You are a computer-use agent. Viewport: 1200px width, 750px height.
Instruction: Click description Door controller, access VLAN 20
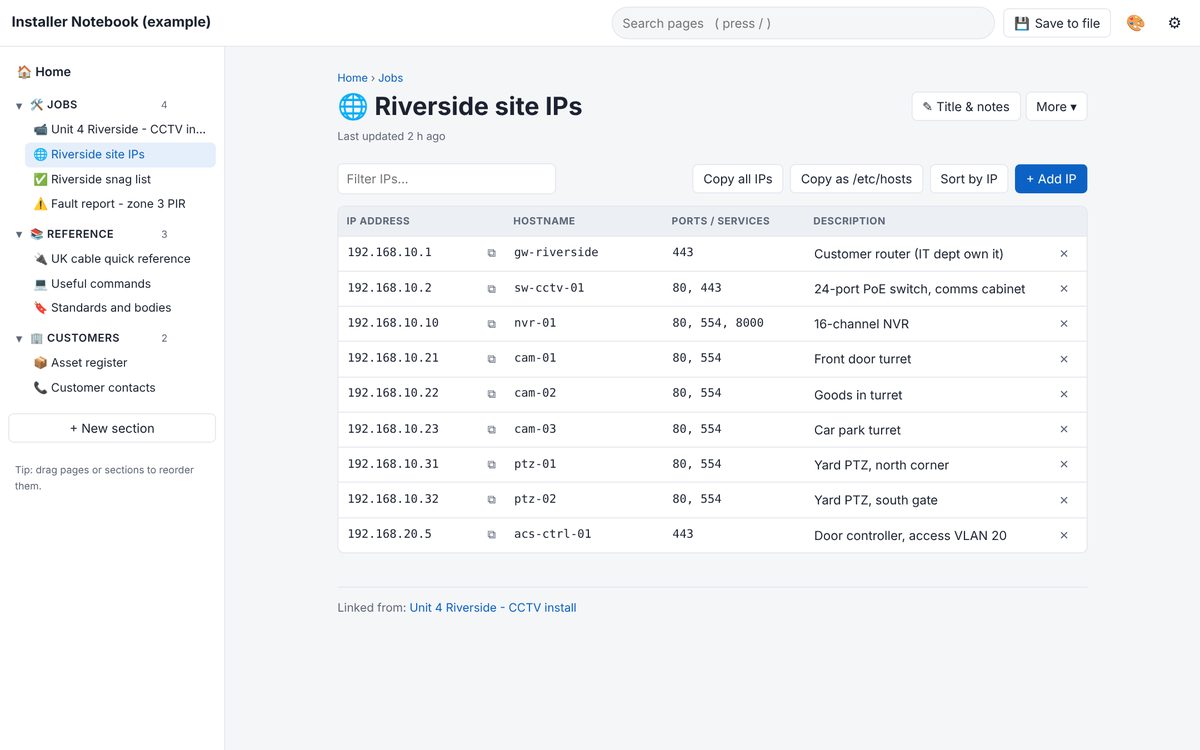[910, 536]
